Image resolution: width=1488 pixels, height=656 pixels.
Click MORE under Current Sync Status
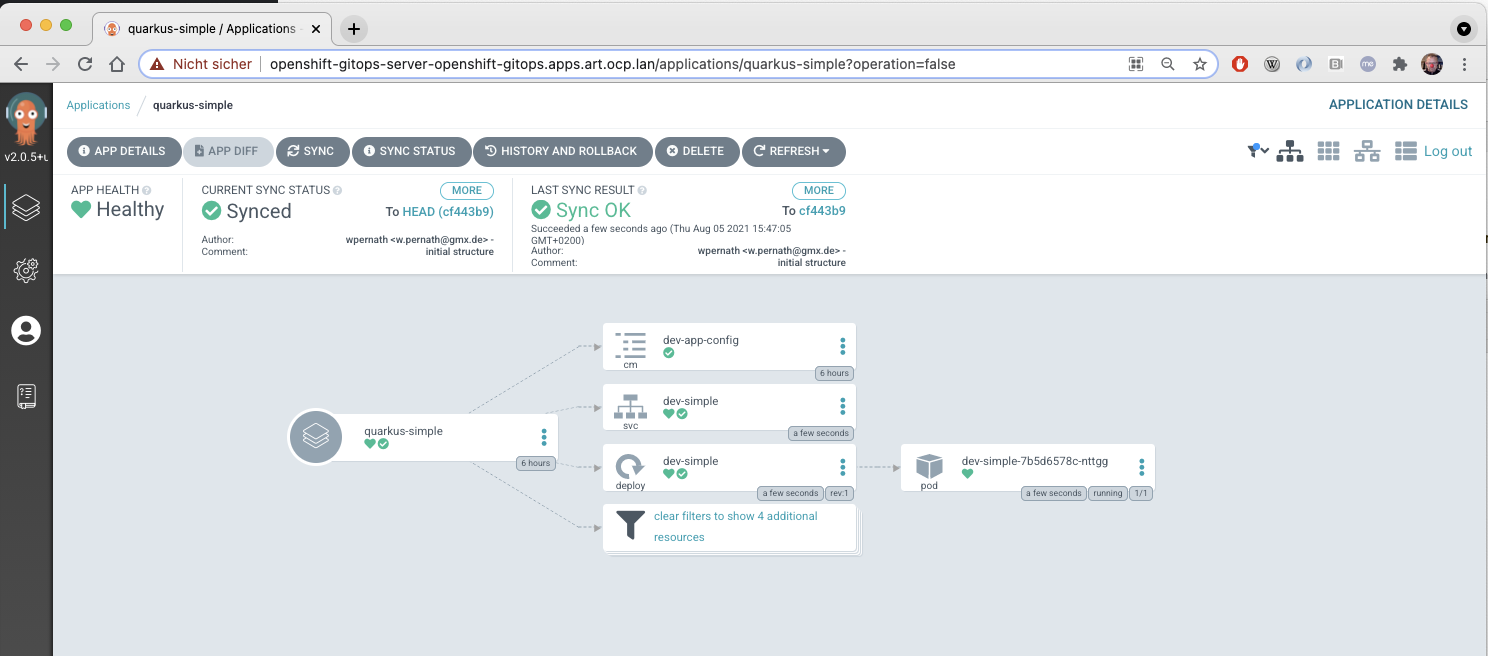pos(467,190)
